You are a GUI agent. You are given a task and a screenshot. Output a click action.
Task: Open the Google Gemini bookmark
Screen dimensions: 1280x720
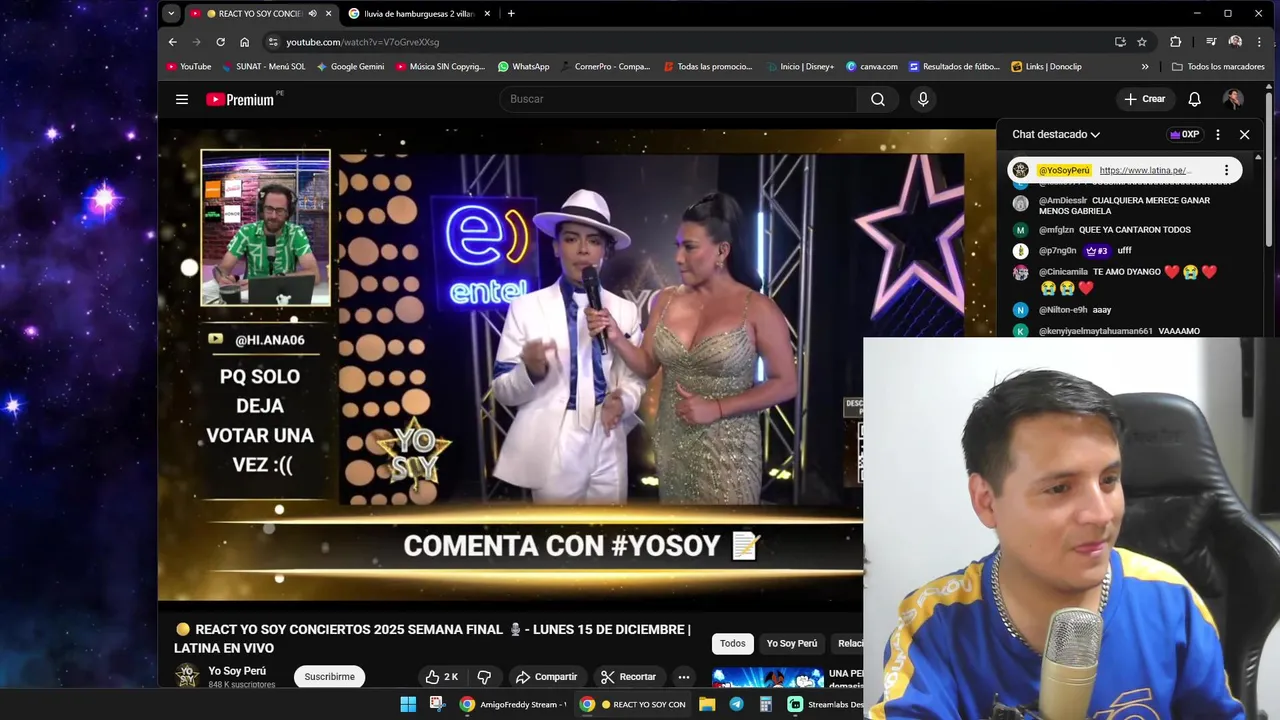click(350, 67)
